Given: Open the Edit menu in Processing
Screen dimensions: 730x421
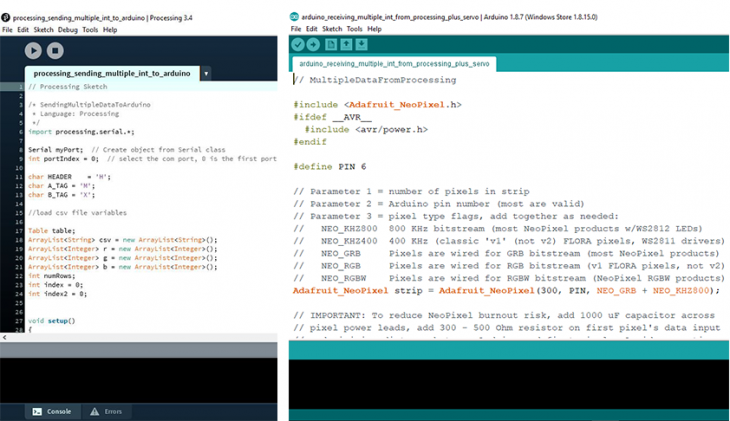Looking at the screenshot, I should click(x=24, y=30).
